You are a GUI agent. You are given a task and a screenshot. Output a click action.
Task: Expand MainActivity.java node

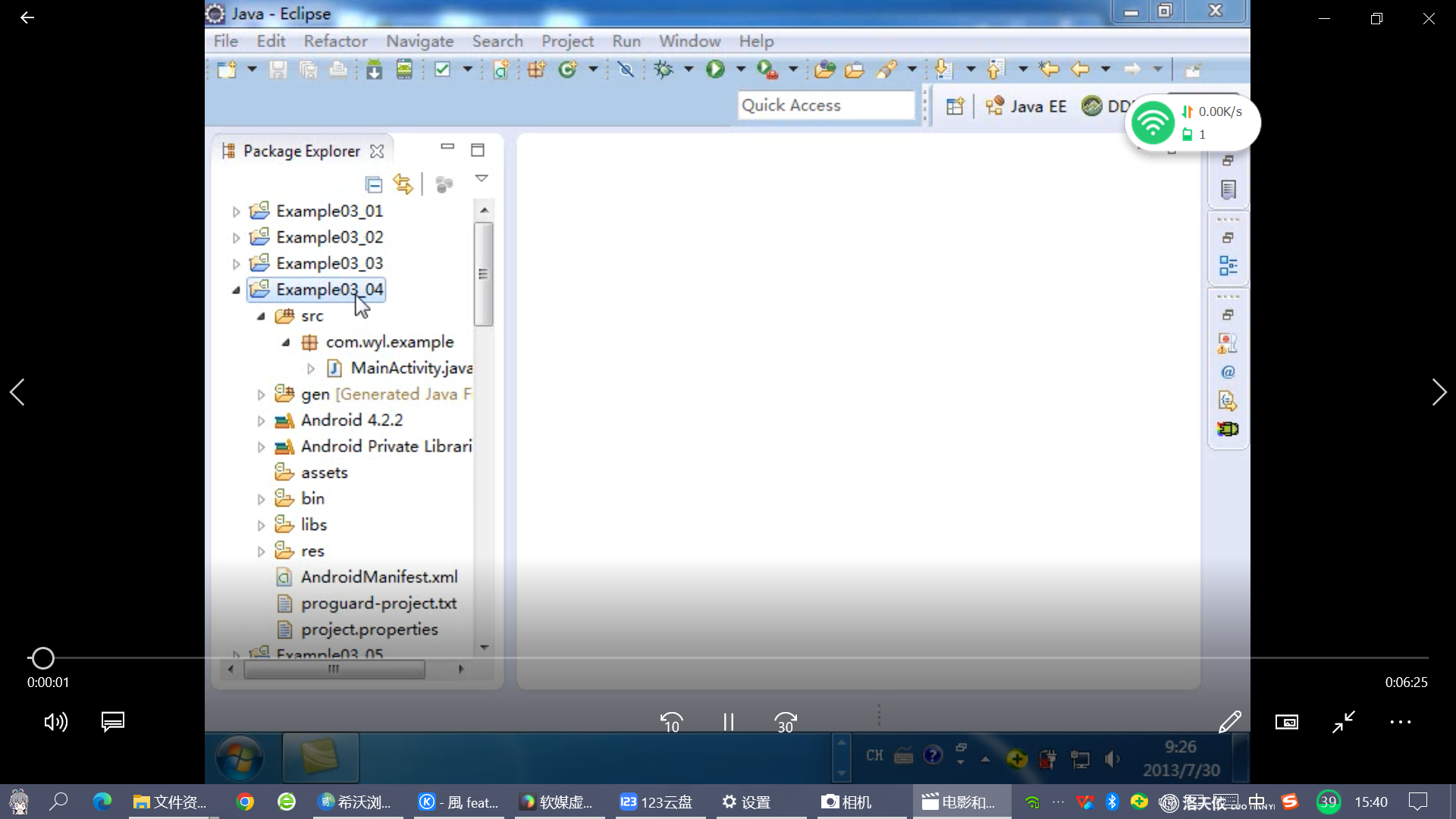(311, 369)
